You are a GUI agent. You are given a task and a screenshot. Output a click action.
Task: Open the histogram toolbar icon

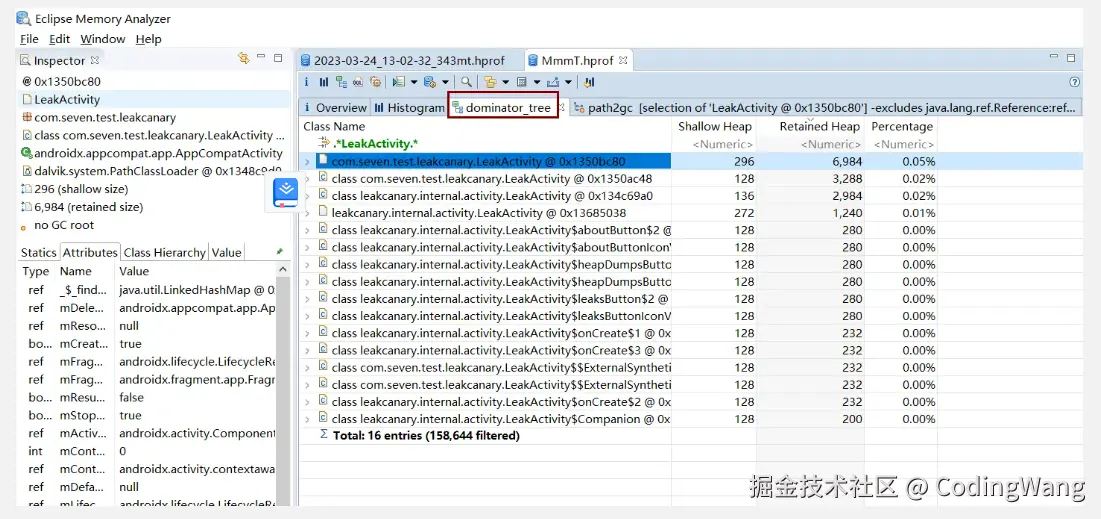pyautogui.click(x=324, y=82)
